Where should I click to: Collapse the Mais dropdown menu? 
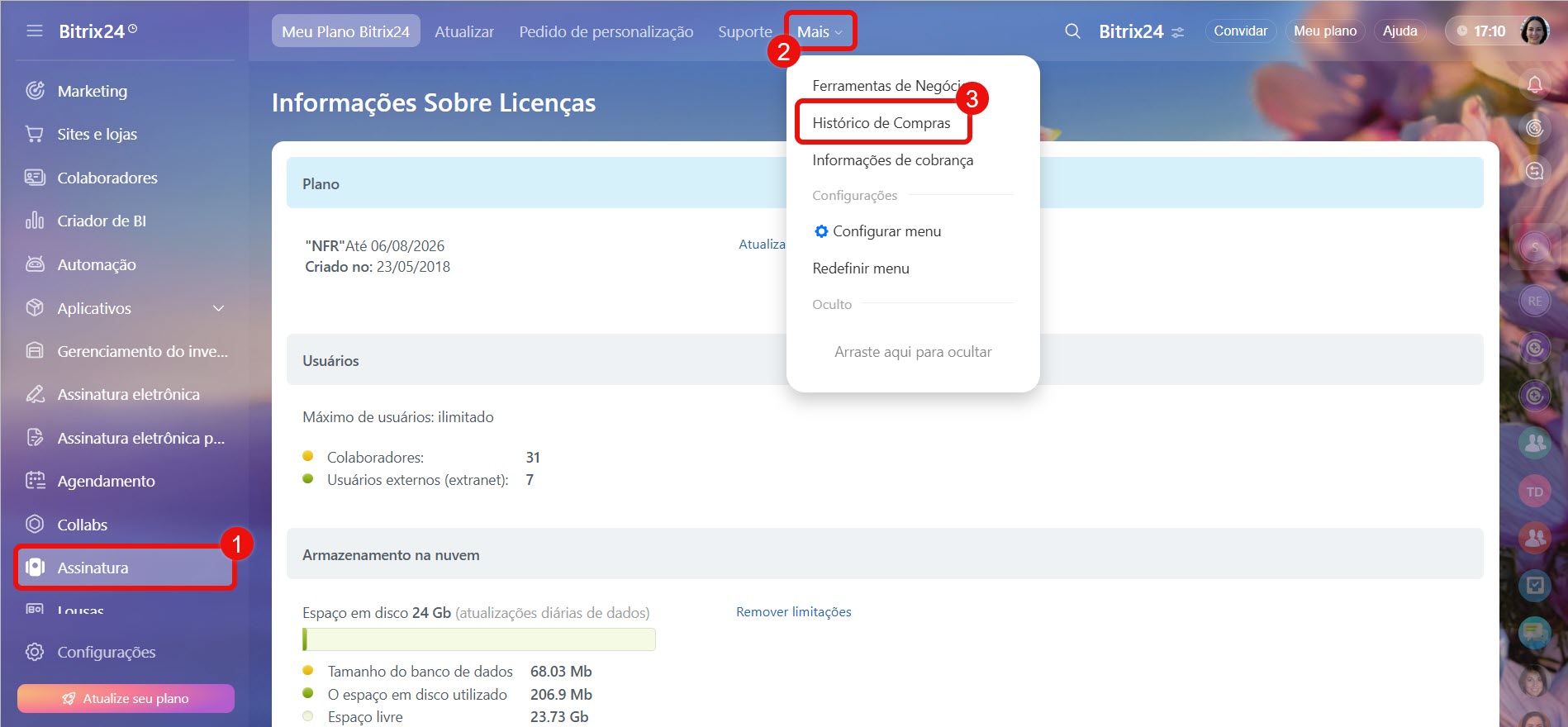[x=820, y=31]
